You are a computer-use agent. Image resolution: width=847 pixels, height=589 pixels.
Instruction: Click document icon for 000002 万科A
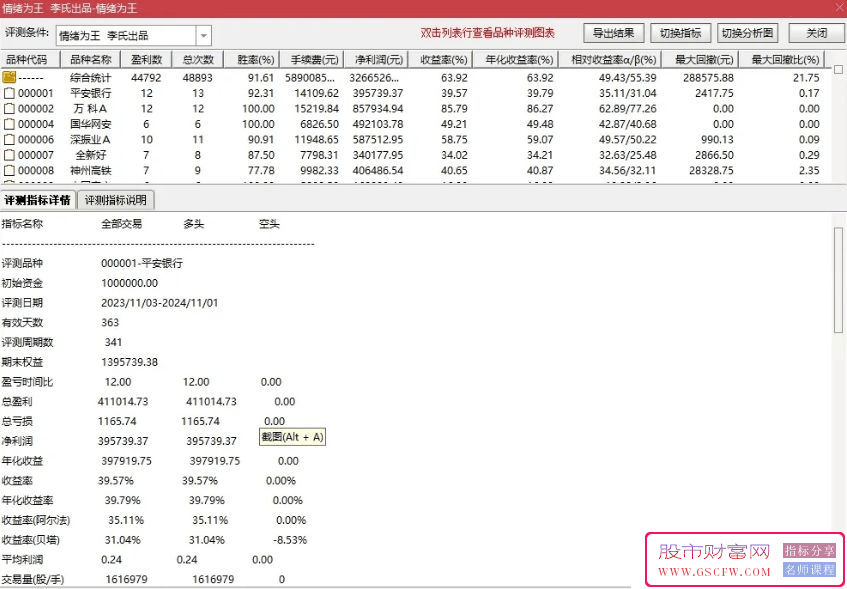(9, 109)
